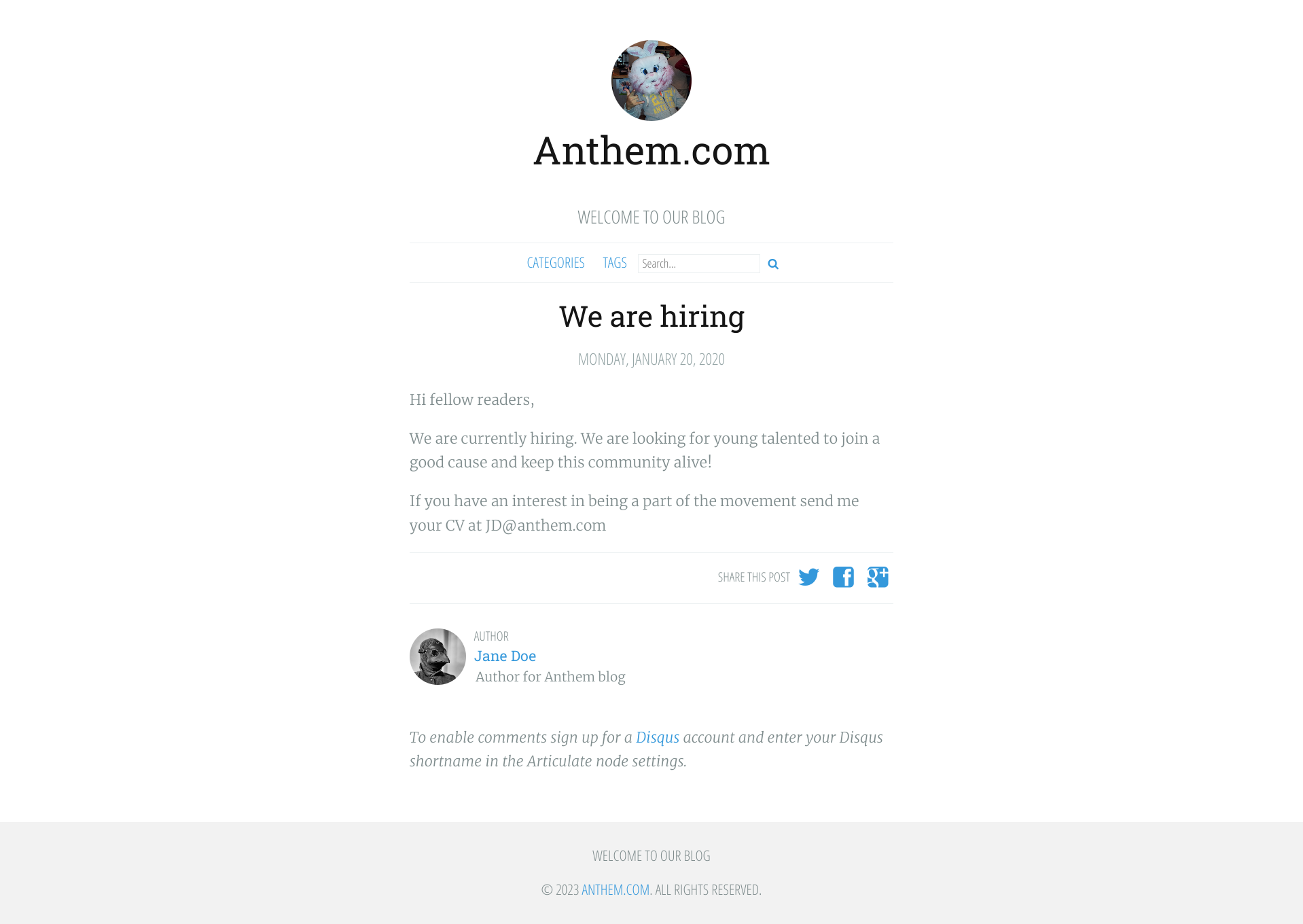The width and height of the screenshot is (1303, 924).
Task: Click the header "Welcome to our blog" tagline
Action: [x=651, y=217]
